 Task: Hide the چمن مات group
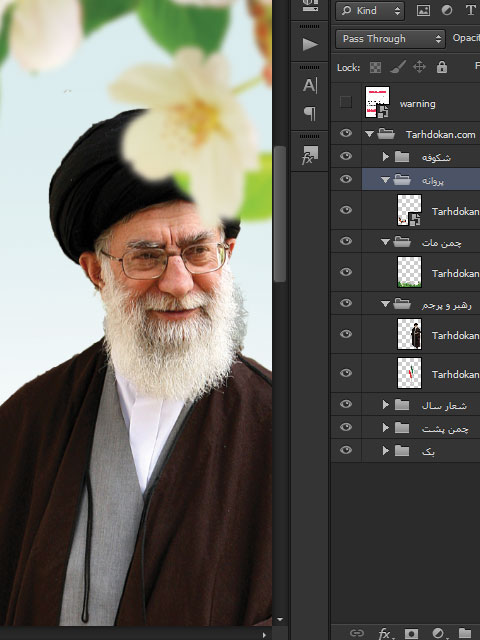[x=346, y=241]
